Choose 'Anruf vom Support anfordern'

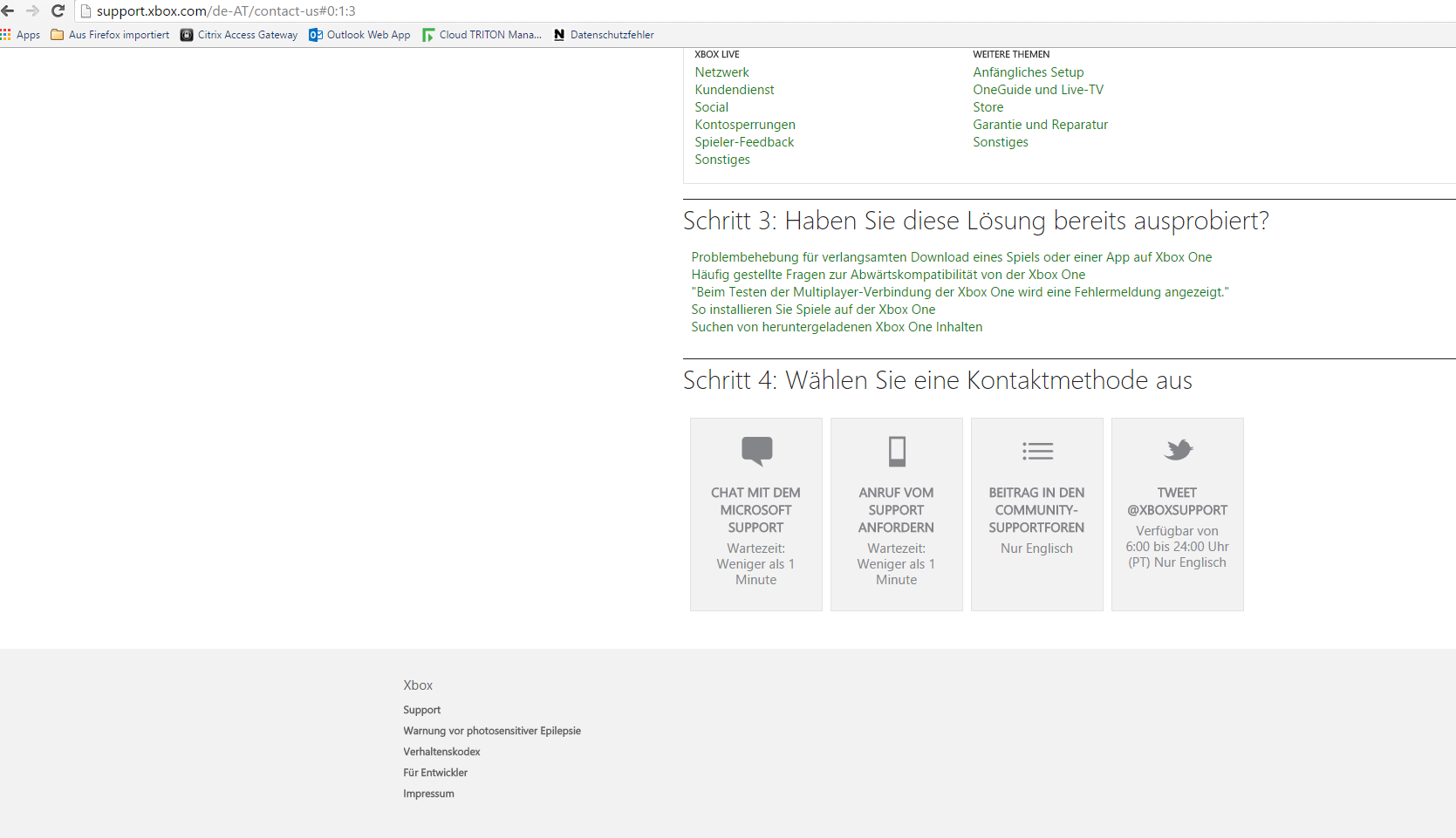pyautogui.click(x=897, y=514)
